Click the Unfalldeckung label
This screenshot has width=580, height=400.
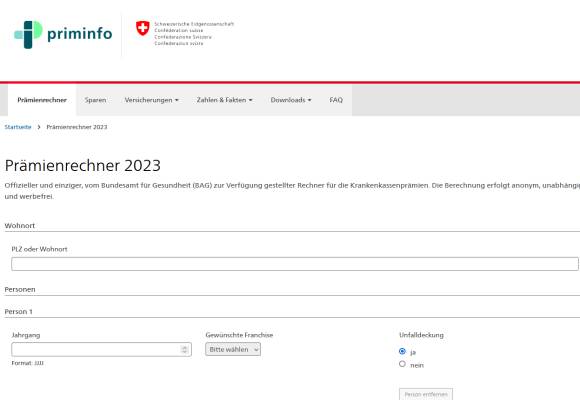point(421,335)
